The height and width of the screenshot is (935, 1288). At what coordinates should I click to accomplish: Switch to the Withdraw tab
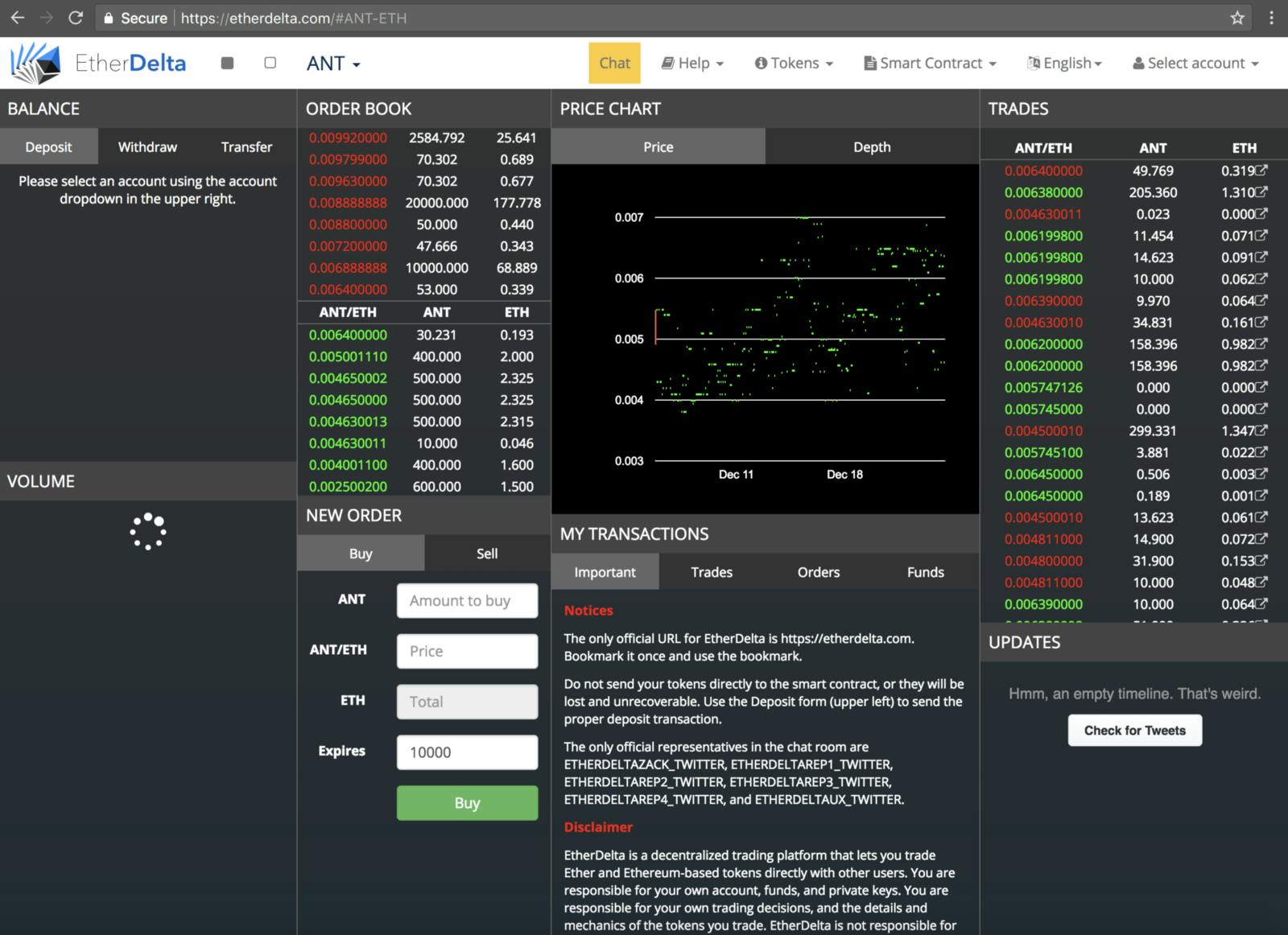coord(147,146)
